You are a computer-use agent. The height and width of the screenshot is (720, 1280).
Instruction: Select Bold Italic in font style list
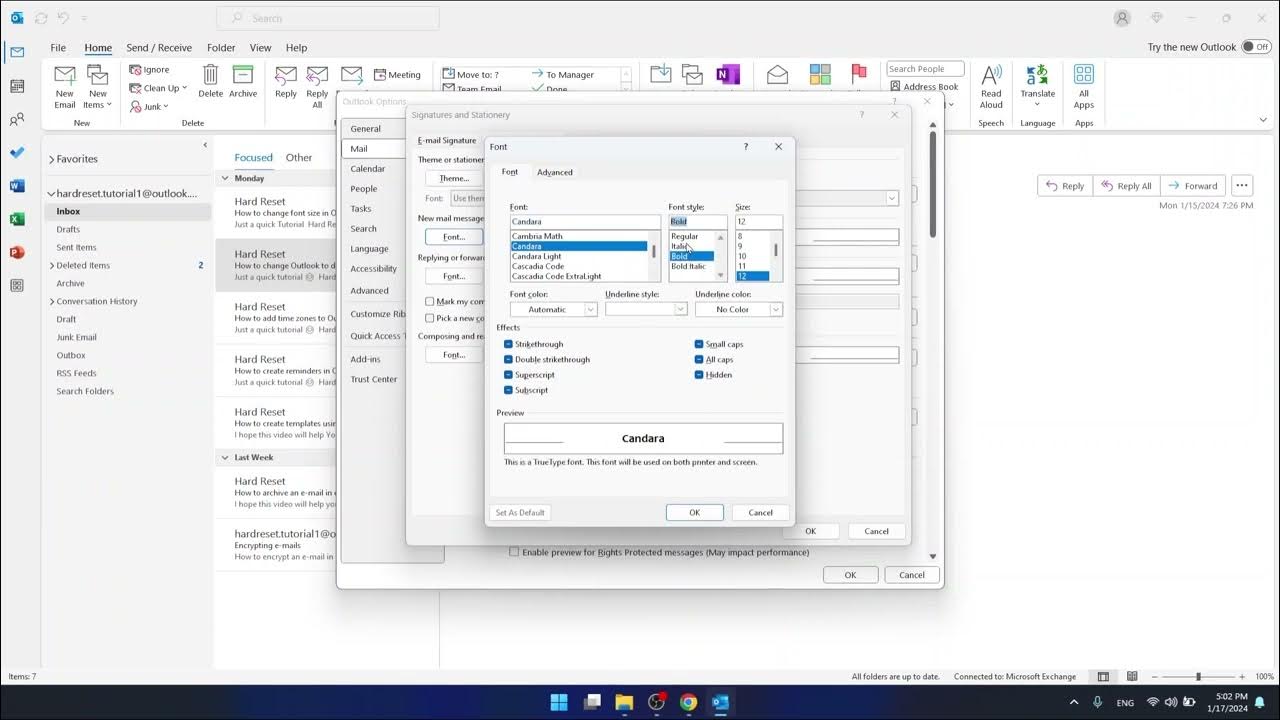(688, 267)
